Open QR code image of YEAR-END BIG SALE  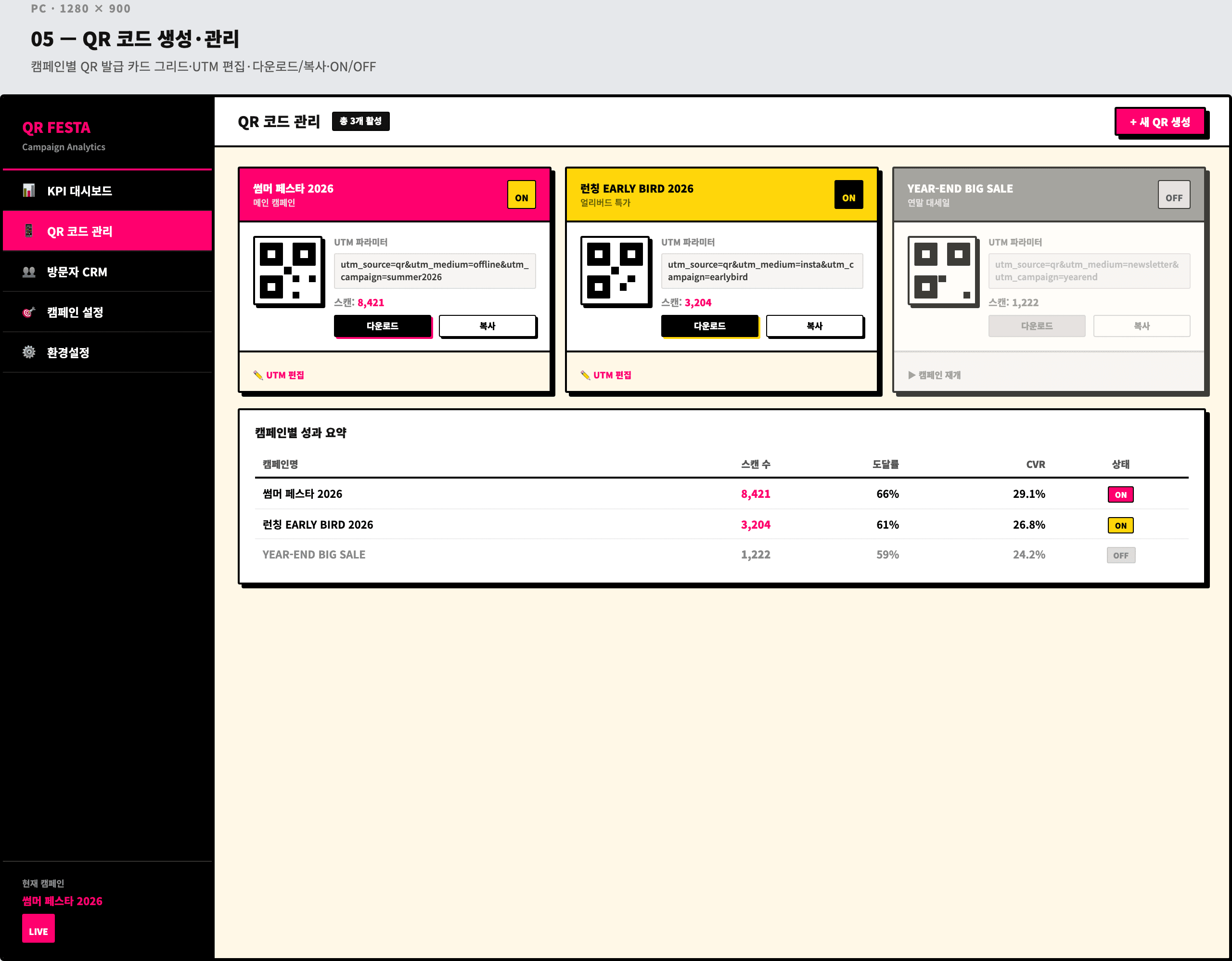coord(943,271)
